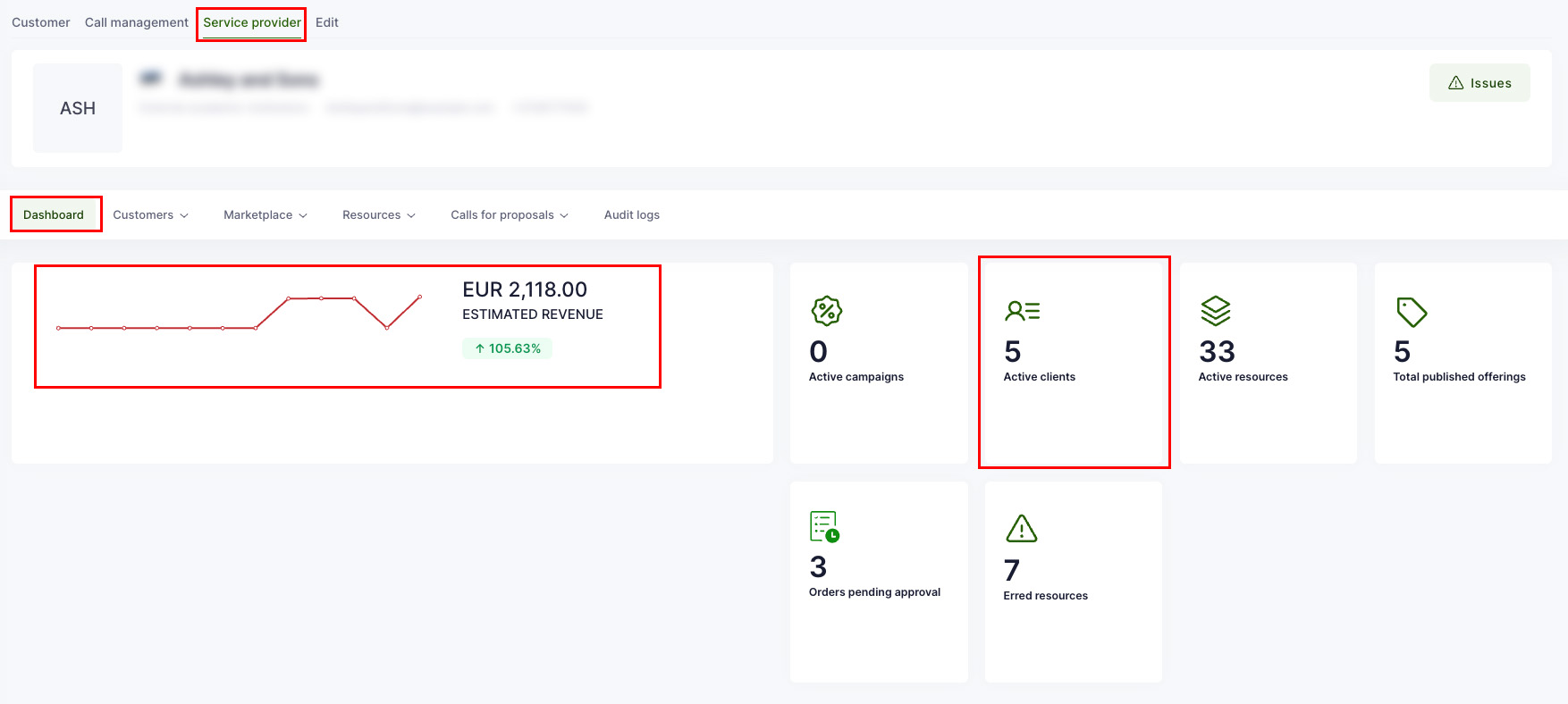Open the Customer top tab
This screenshot has width=1568, height=704.
click(40, 22)
